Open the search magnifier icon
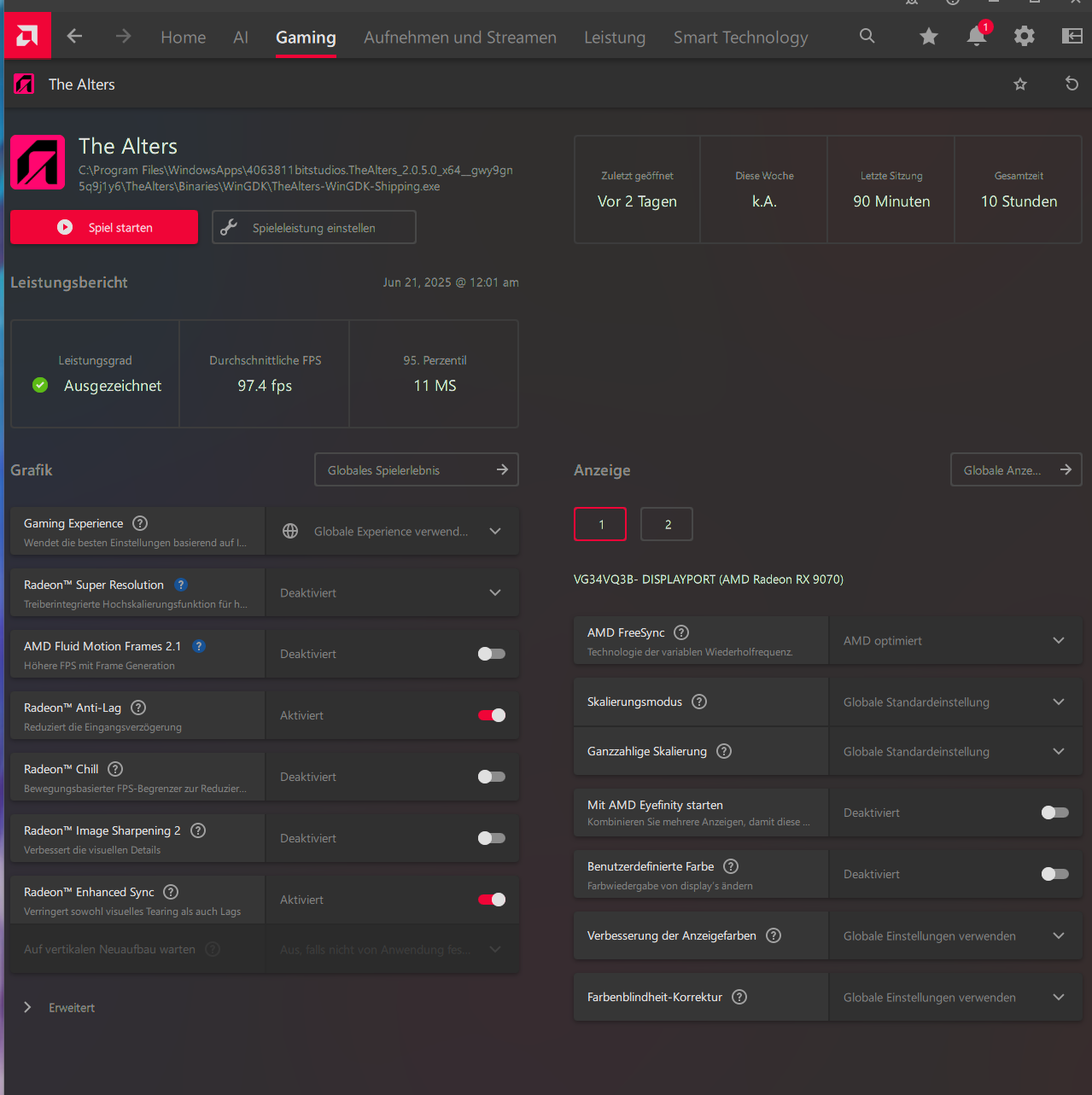Screen dimensions: 1092x1095 coord(867,36)
